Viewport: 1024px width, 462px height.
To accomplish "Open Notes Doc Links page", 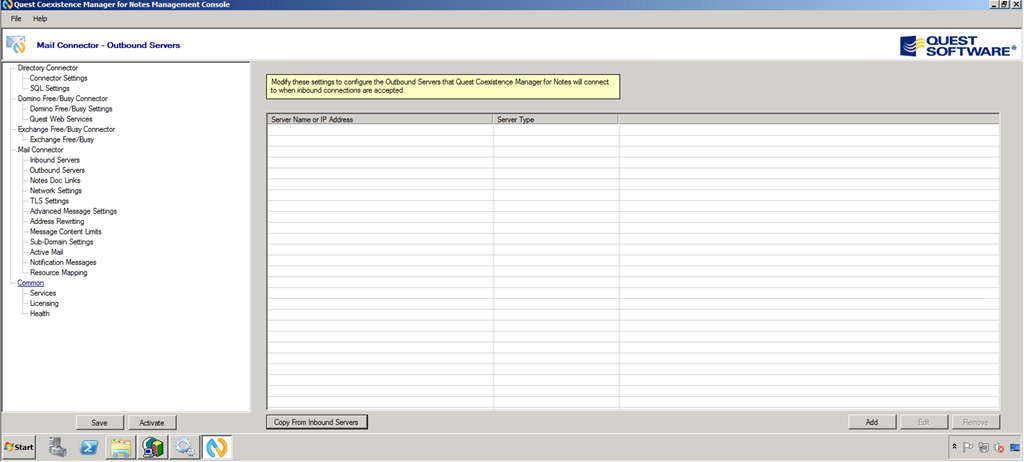I will point(55,180).
